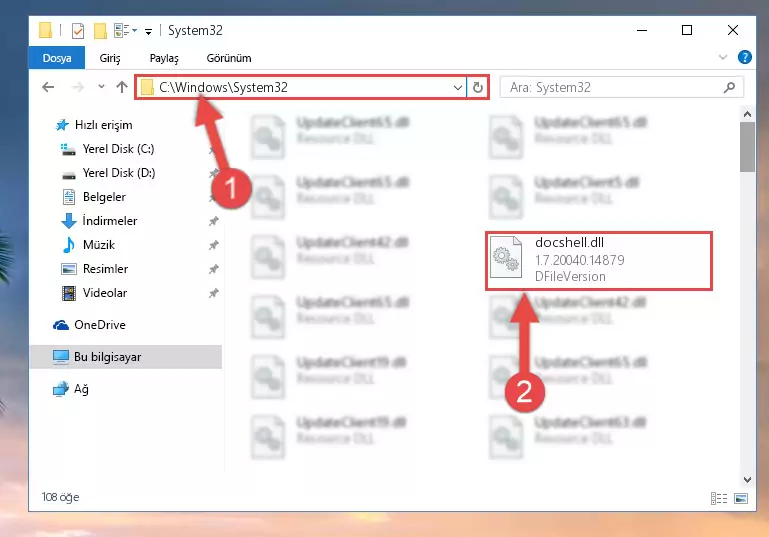The image size is (769, 537).
Task: Open the Belgeler folder in sidebar
Action: pos(104,197)
